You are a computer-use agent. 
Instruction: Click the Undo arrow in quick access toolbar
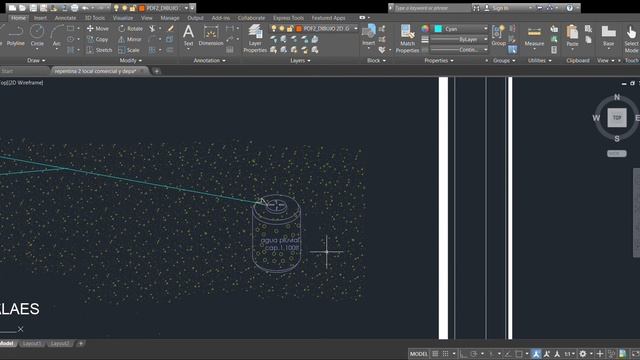click(85, 8)
